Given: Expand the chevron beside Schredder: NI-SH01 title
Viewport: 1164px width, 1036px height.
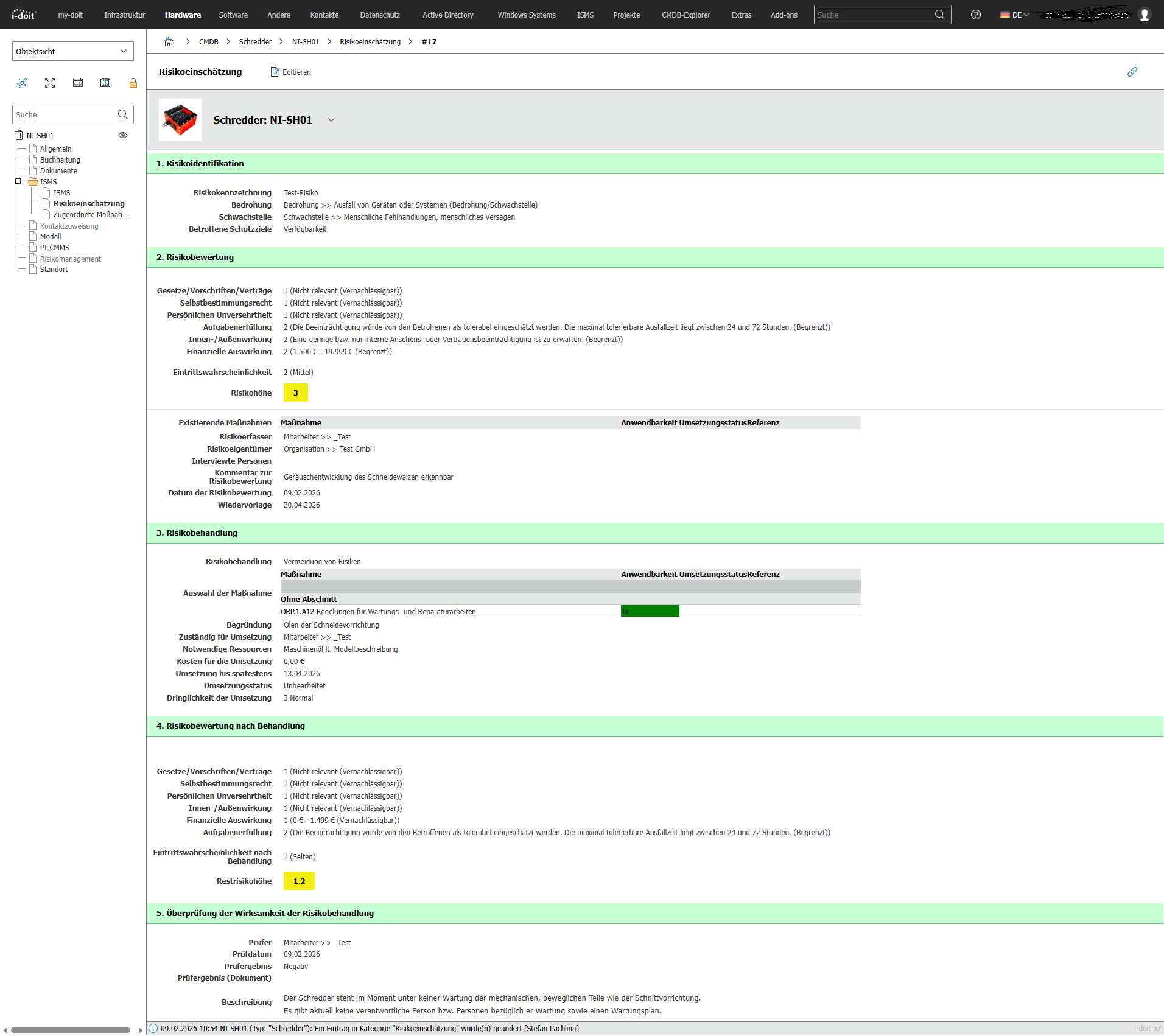Looking at the screenshot, I should click(331, 120).
